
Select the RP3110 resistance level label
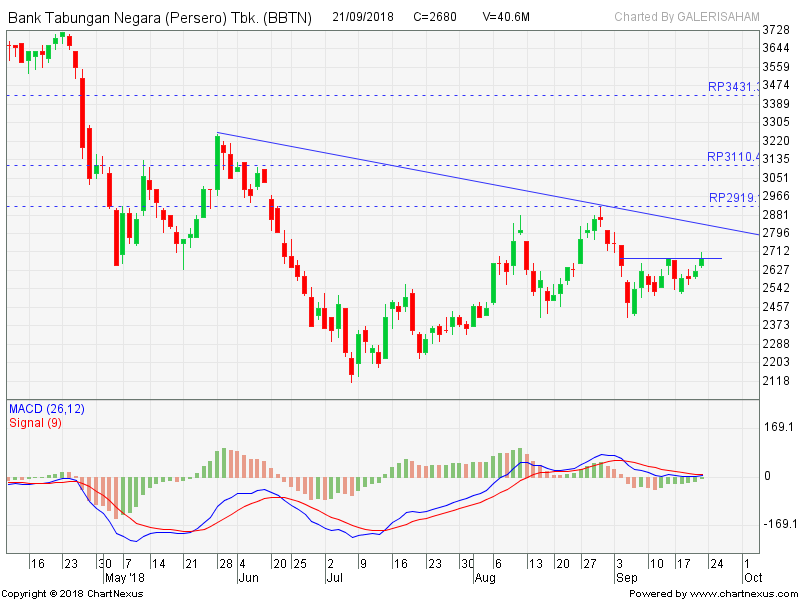coord(732,157)
